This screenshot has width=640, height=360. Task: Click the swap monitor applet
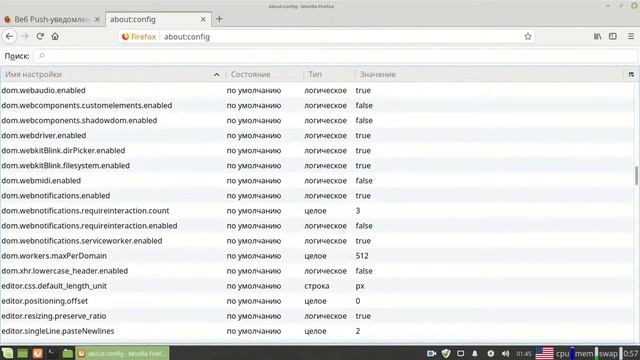[610, 353]
